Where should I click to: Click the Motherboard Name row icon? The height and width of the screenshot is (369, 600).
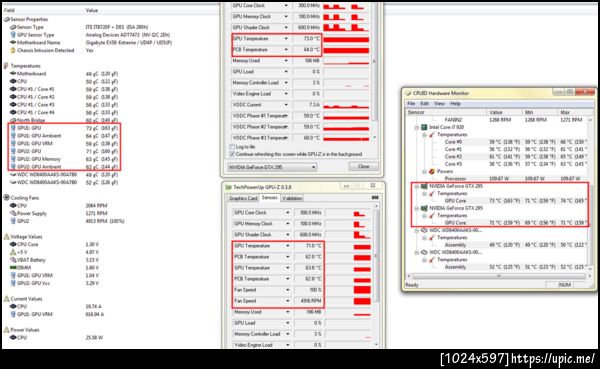point(13,42)
